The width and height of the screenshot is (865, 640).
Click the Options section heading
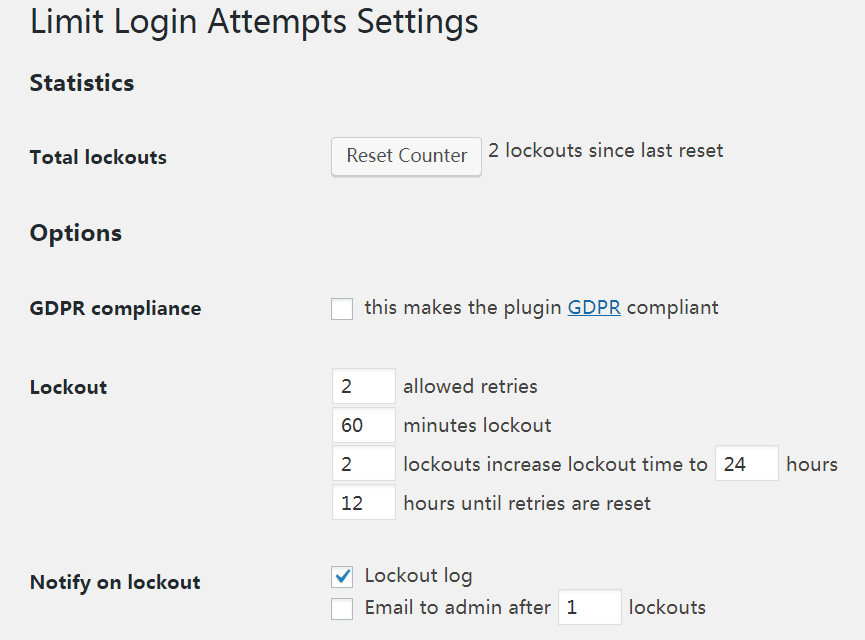[76, 233]
